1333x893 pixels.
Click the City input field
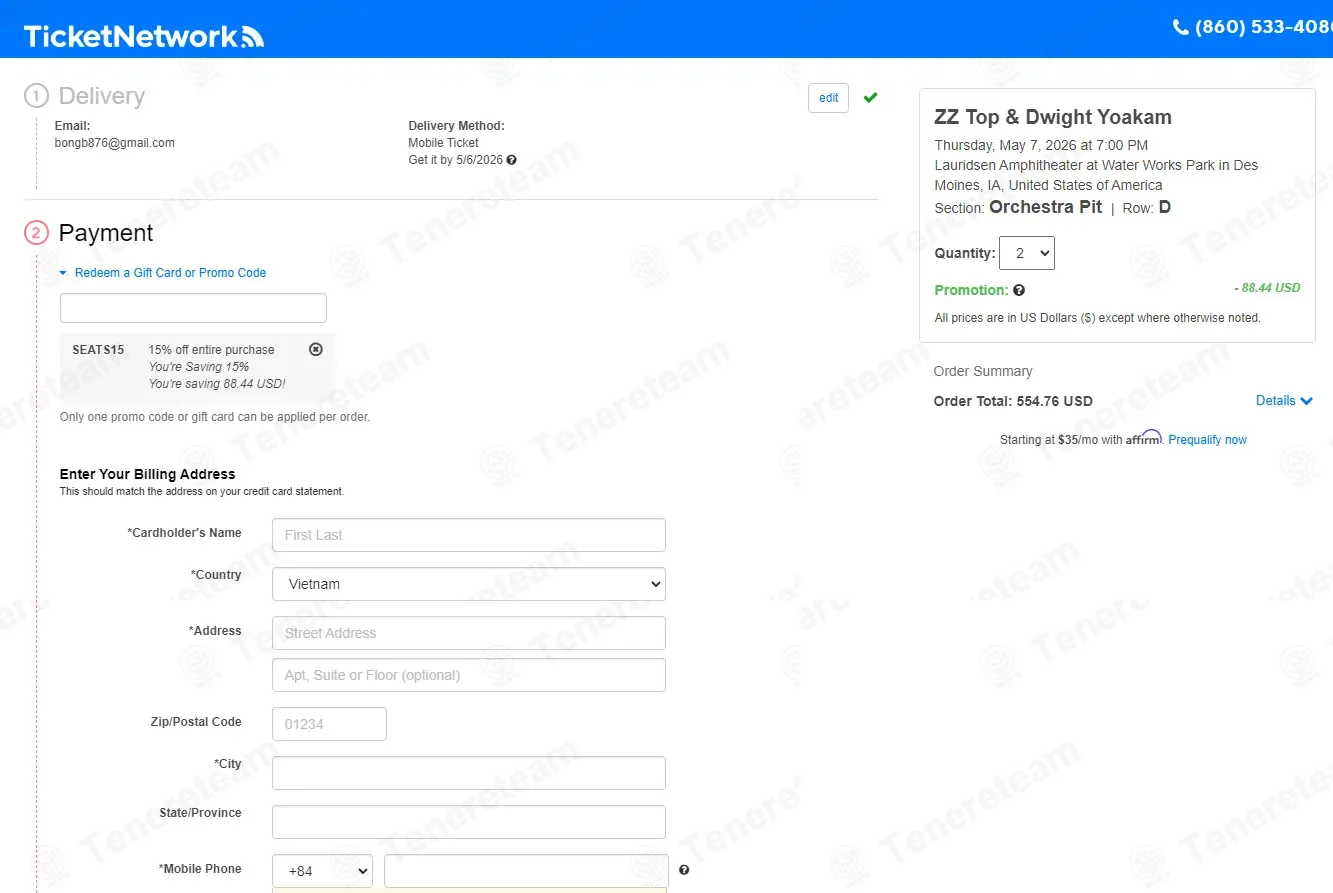468,773
